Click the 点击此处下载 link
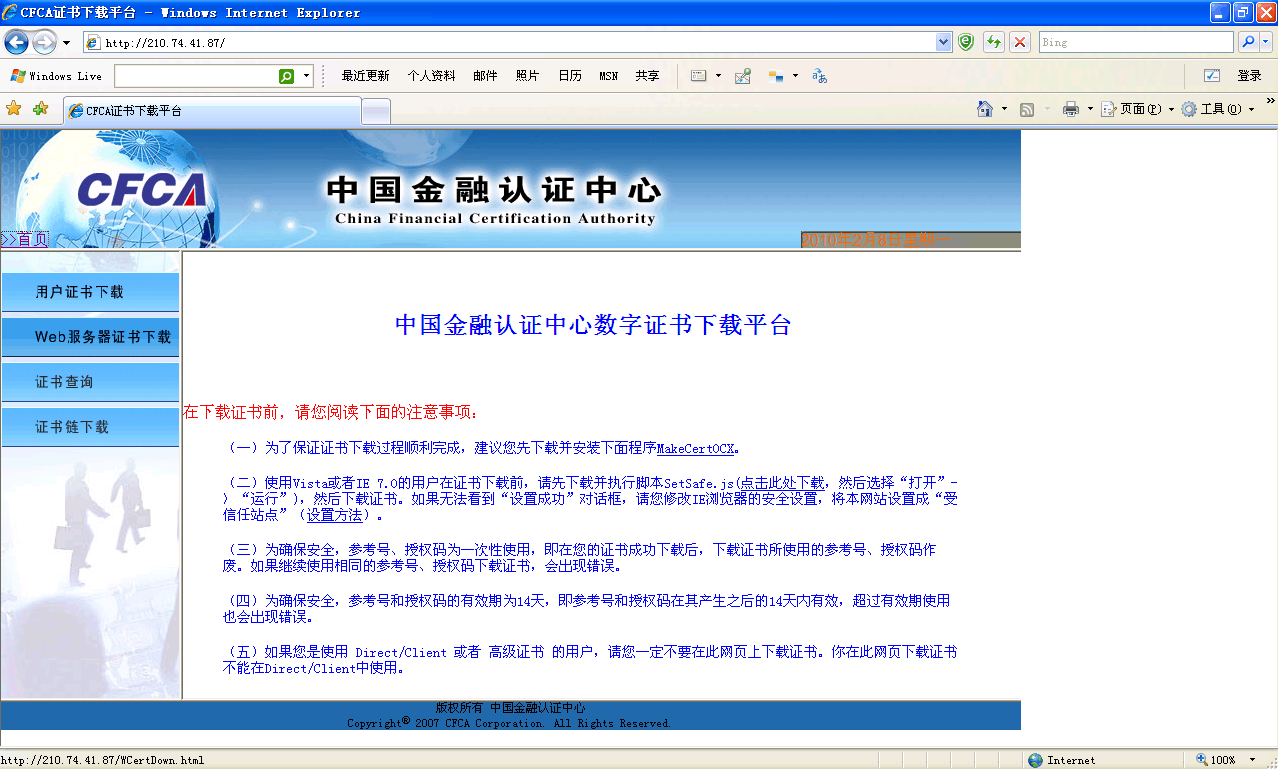 tap(781, 482)
